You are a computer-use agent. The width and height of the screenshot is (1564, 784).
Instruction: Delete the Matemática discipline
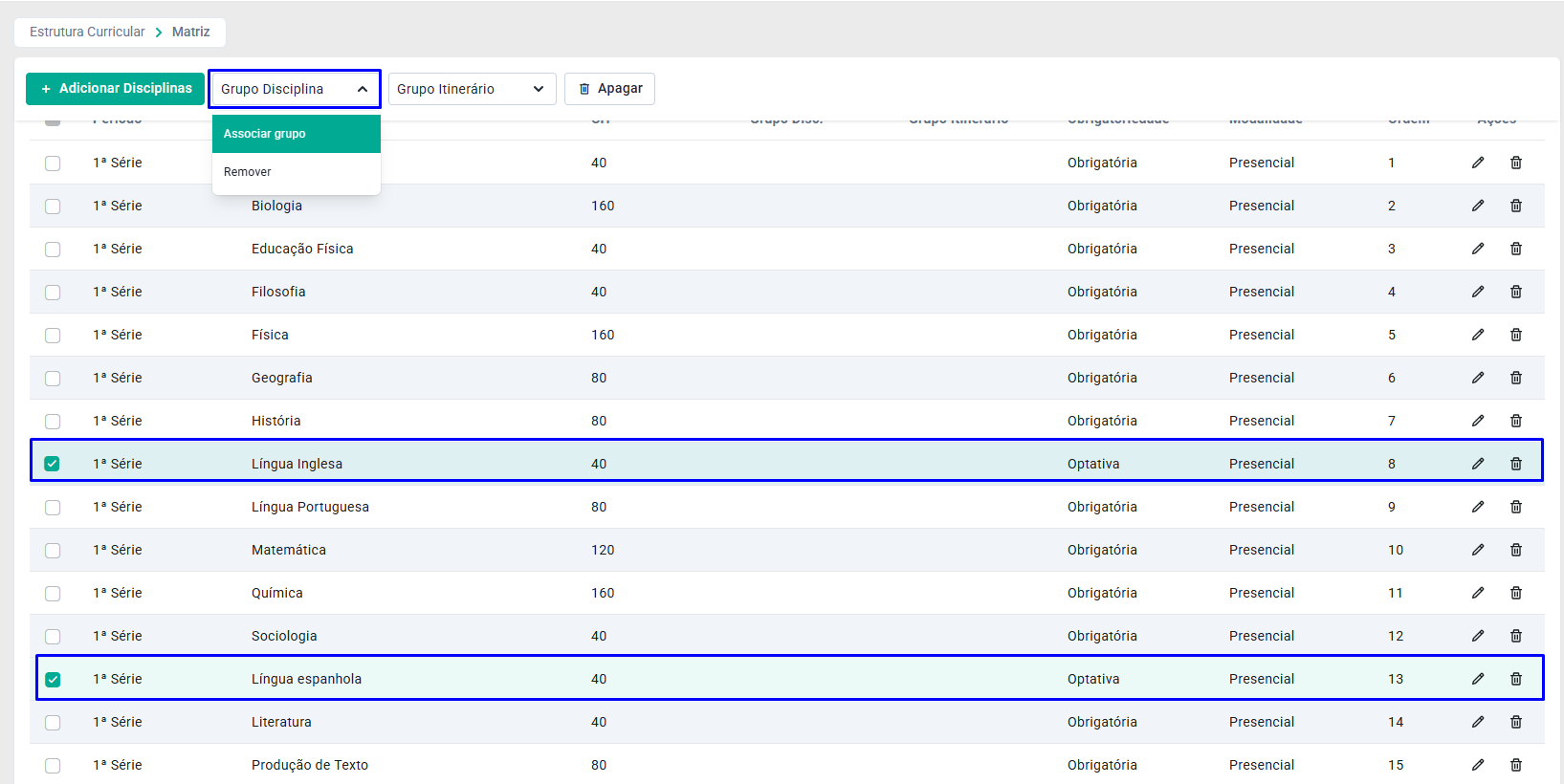[1516, 550]
